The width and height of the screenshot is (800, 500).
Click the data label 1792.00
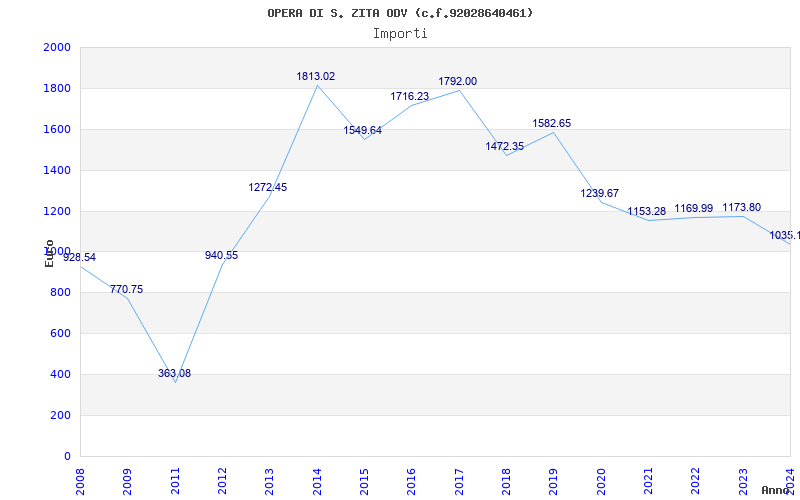pyautogui.click(x=458, y=82)
